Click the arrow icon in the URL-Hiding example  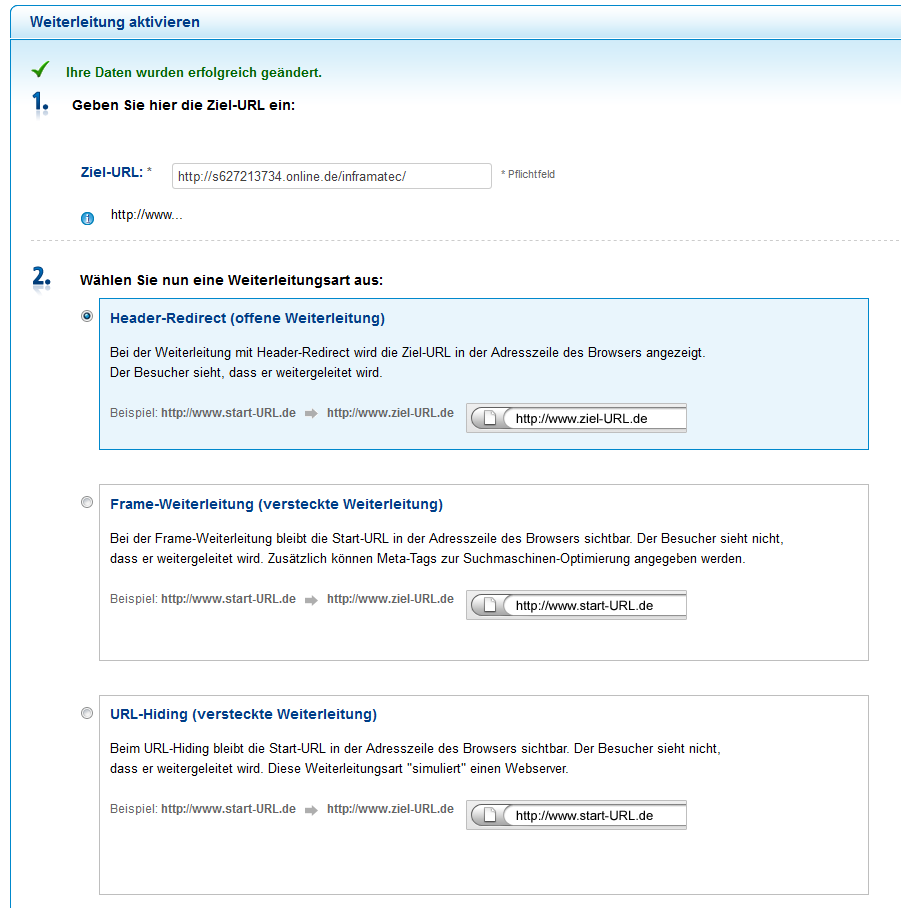click(x=312, y=810)
